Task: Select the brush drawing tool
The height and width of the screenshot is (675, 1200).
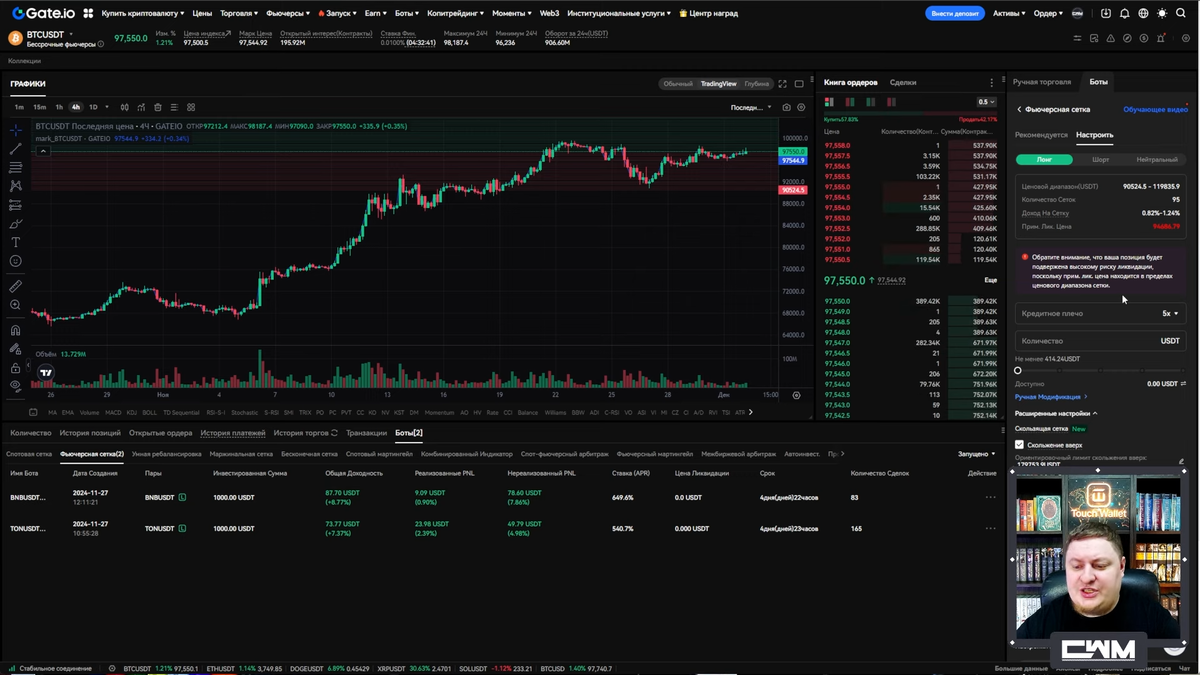Action: (x=15, y=224)
